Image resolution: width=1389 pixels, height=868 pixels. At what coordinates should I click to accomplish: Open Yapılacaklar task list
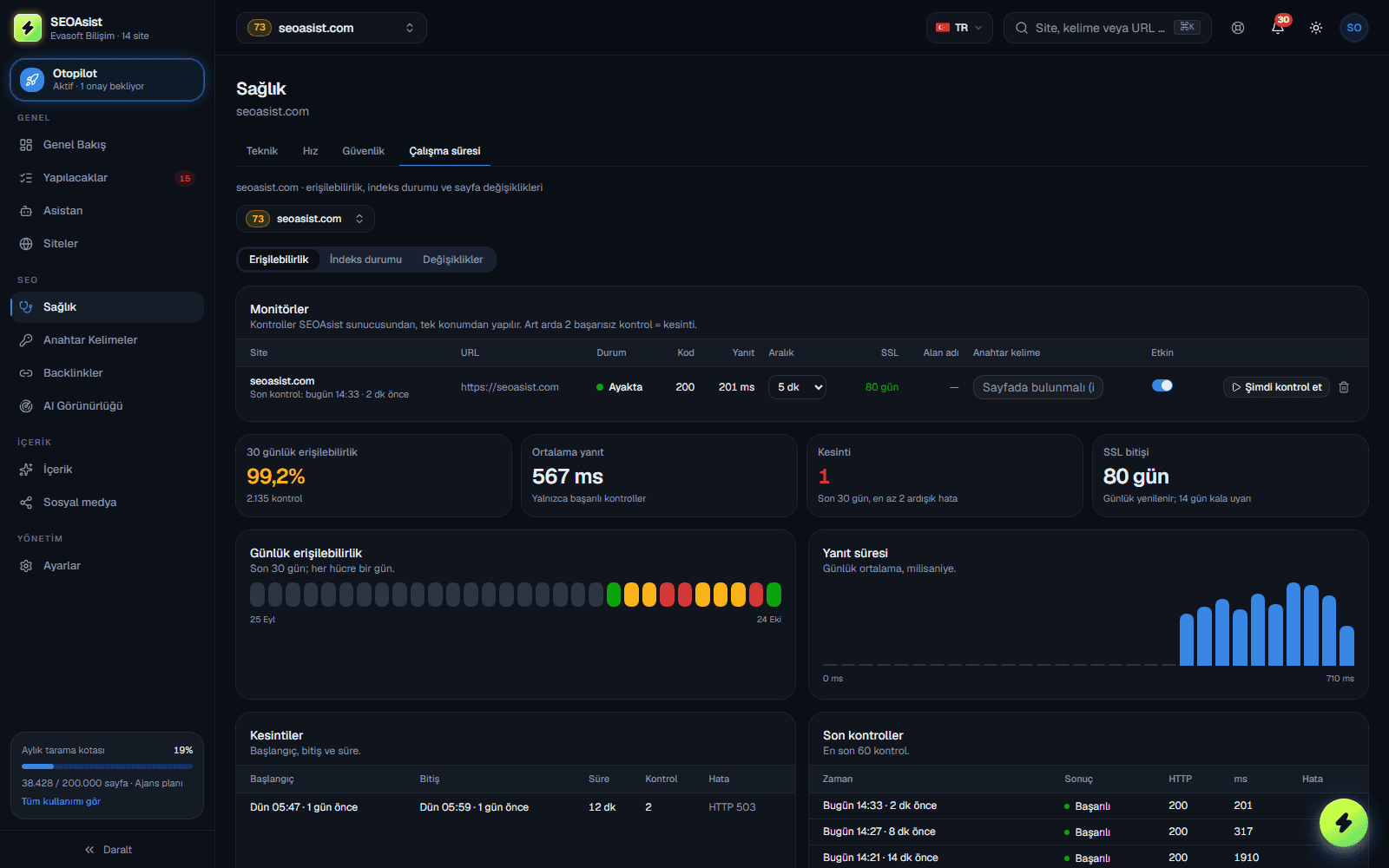click(x=107, y=178)
